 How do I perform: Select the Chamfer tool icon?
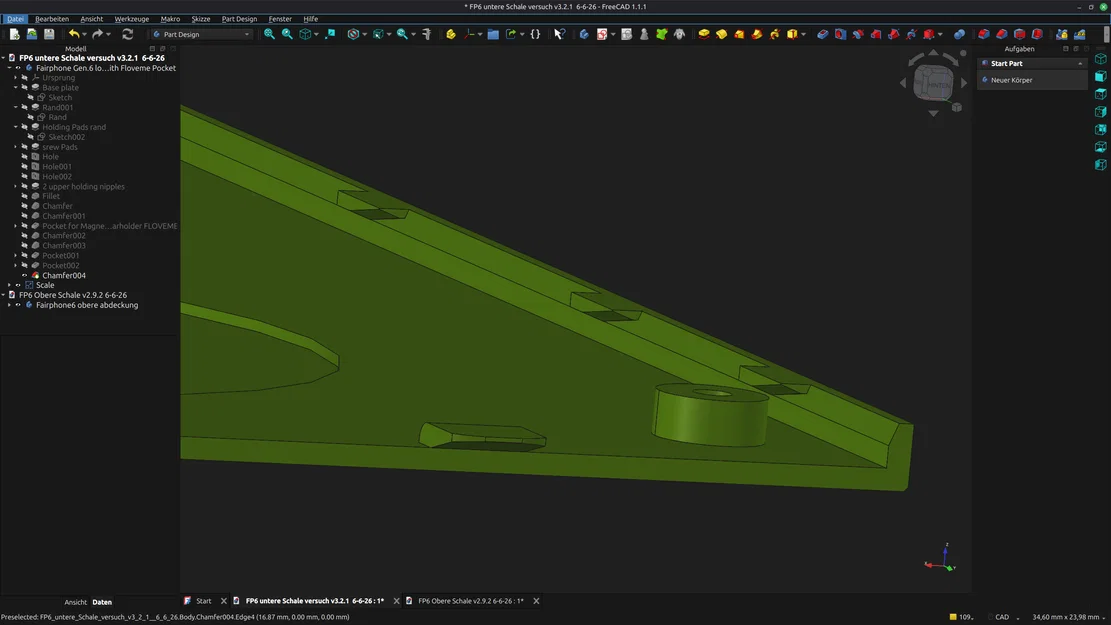click(1002, 34)
